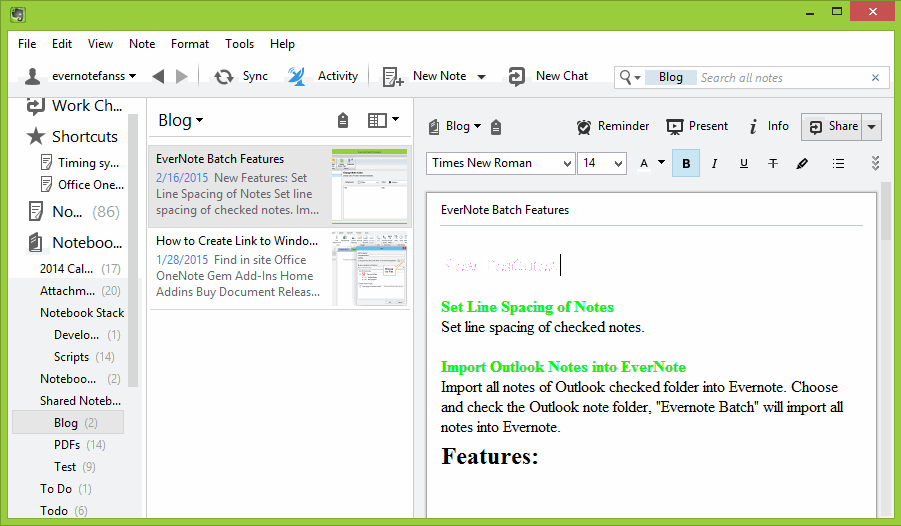The image size is (901, 526).
Task: Click the Evernote elephant app icon
Action: pos(17,14)
